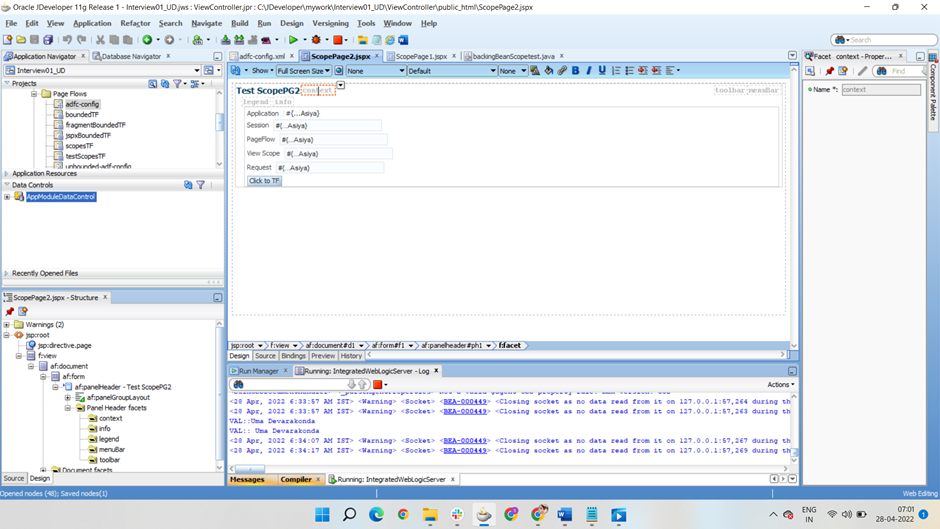Image resolution: width=940 pixels, height=529 pixels.
Task: Refresh the Data Controls panel
Action: pos(188,185)
